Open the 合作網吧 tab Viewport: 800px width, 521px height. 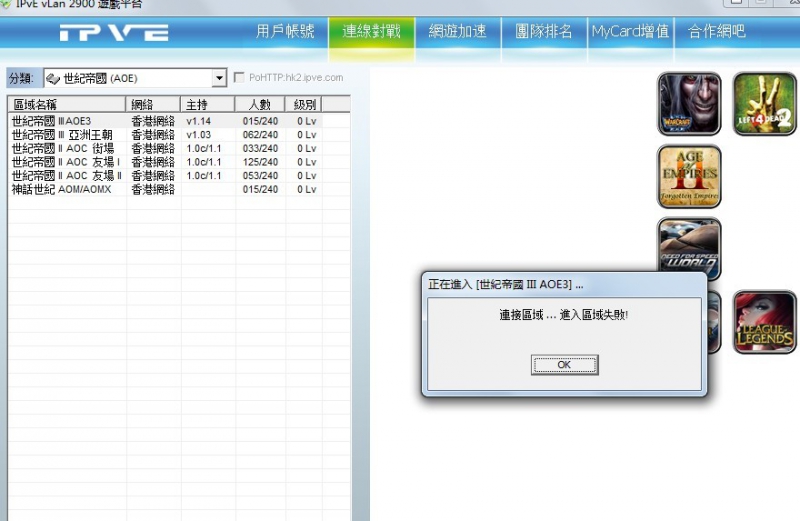(x=716, y=32)
